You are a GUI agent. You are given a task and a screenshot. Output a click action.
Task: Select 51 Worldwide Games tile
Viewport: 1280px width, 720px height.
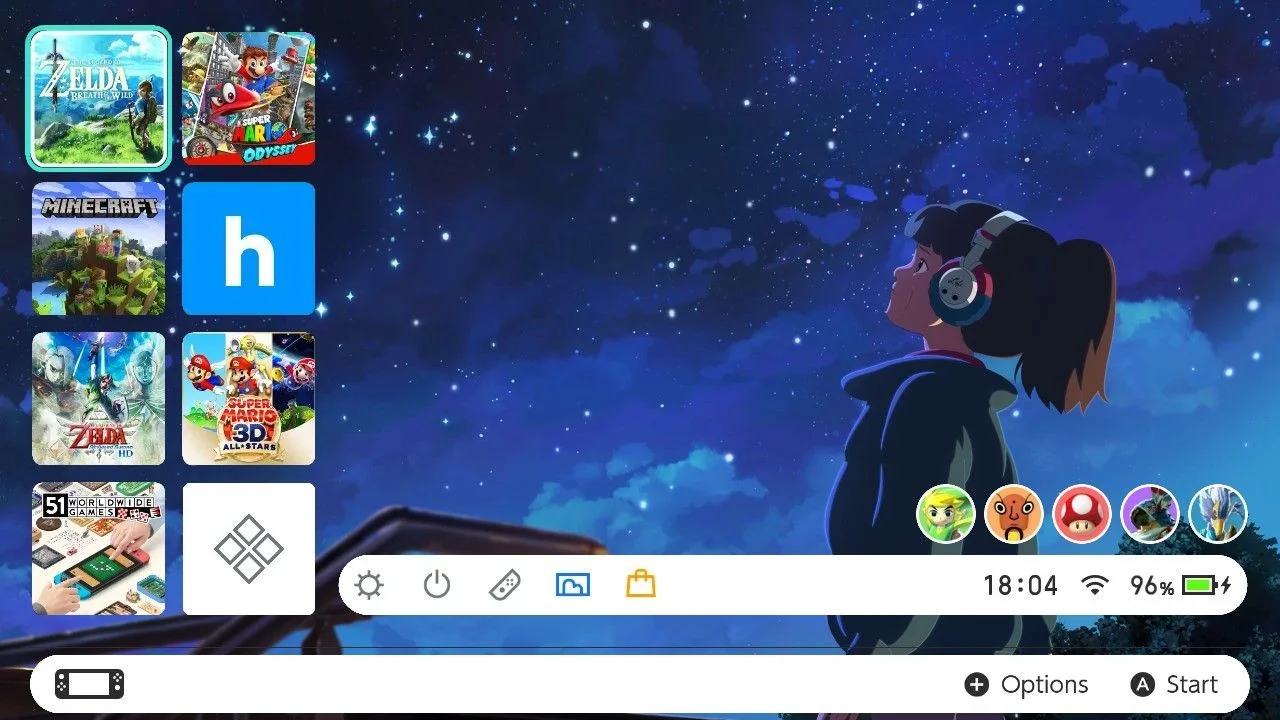point(98,549)
